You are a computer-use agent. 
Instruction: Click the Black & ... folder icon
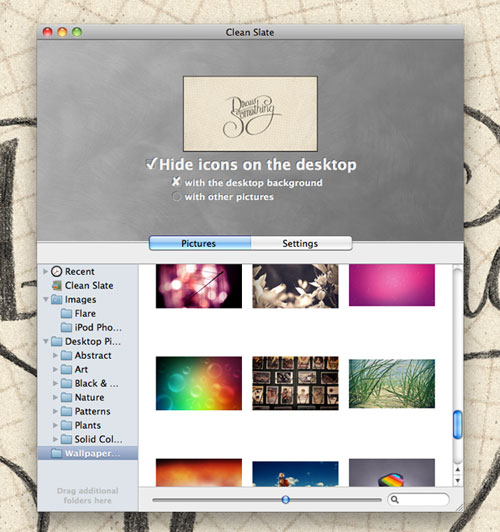click(66, 383)
